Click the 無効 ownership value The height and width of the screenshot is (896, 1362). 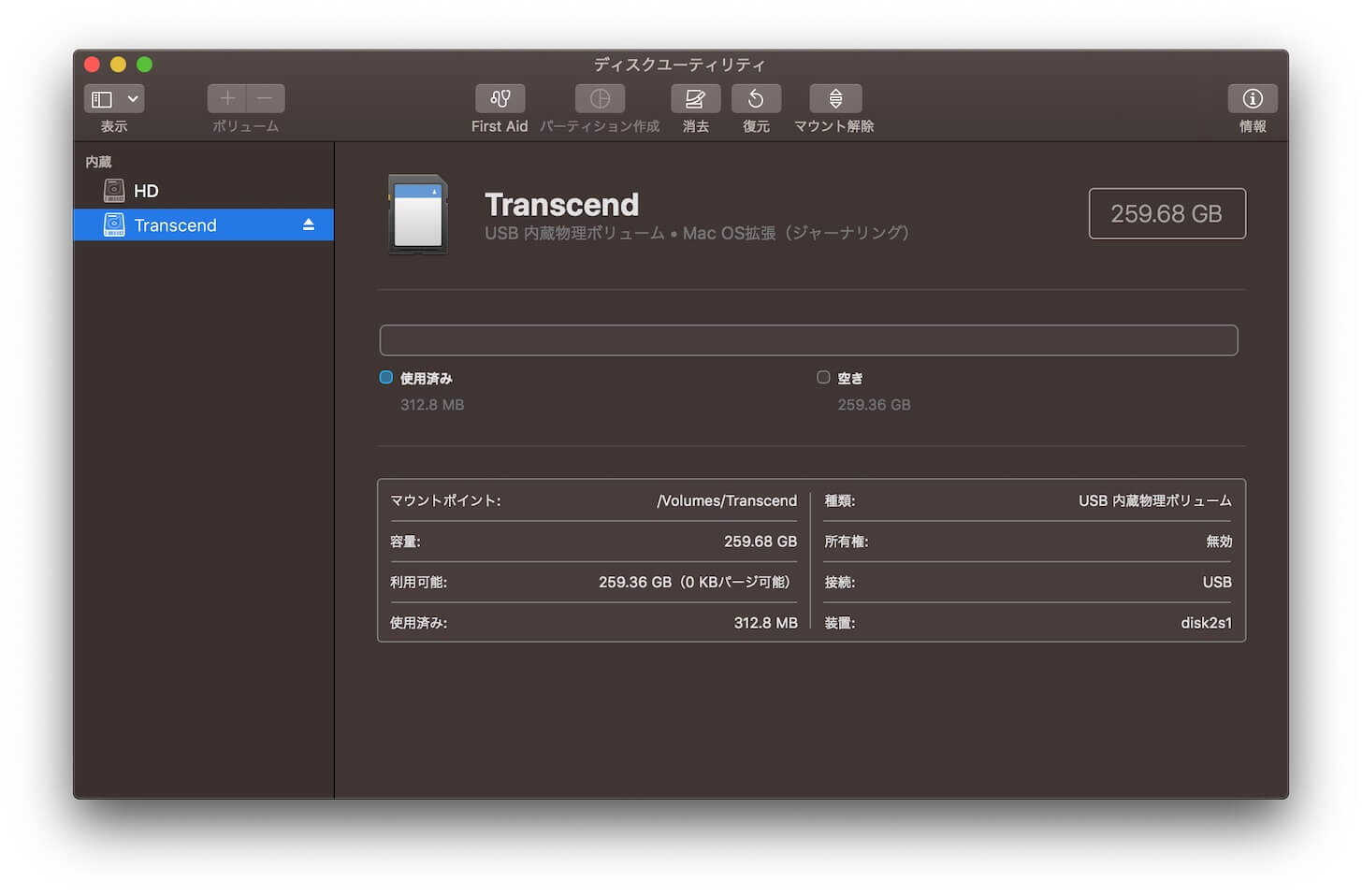coord(1219,541)
